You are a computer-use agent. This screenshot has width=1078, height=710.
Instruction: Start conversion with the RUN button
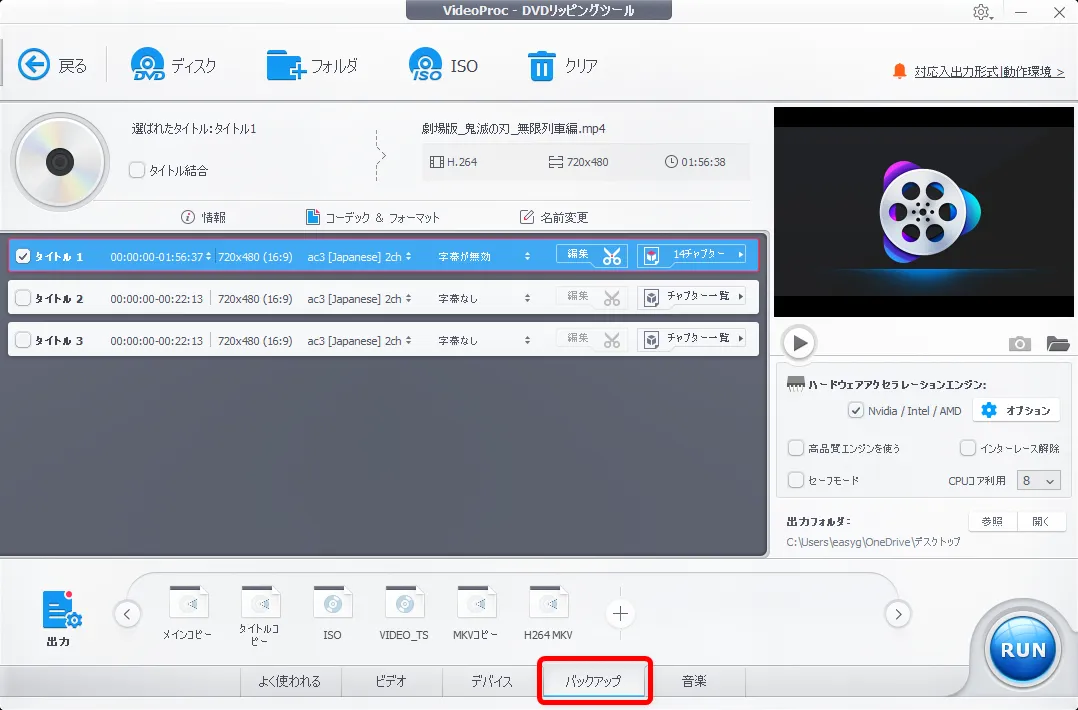(x=1022, y=650)
